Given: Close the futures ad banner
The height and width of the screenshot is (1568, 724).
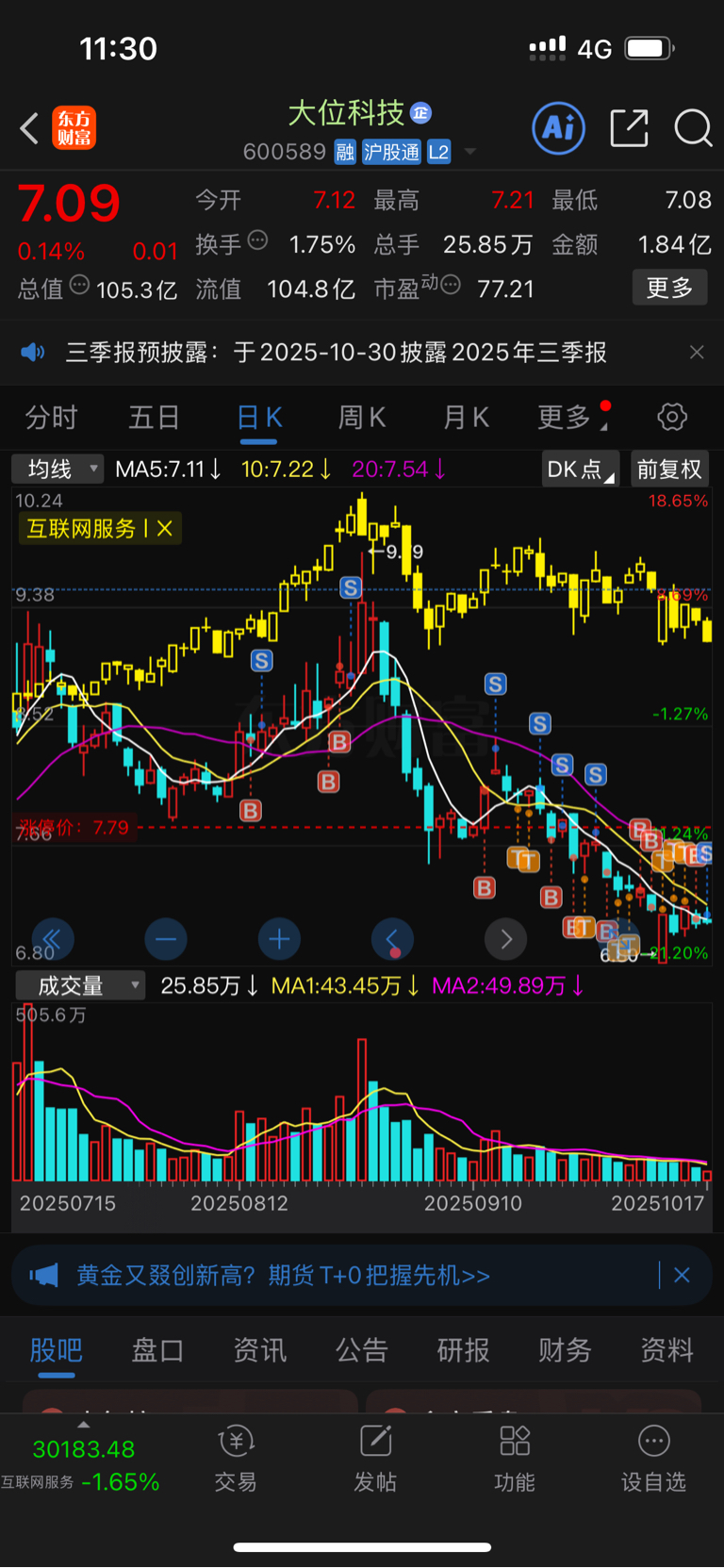Looking at the screenshot, I should pos(682,1276).
